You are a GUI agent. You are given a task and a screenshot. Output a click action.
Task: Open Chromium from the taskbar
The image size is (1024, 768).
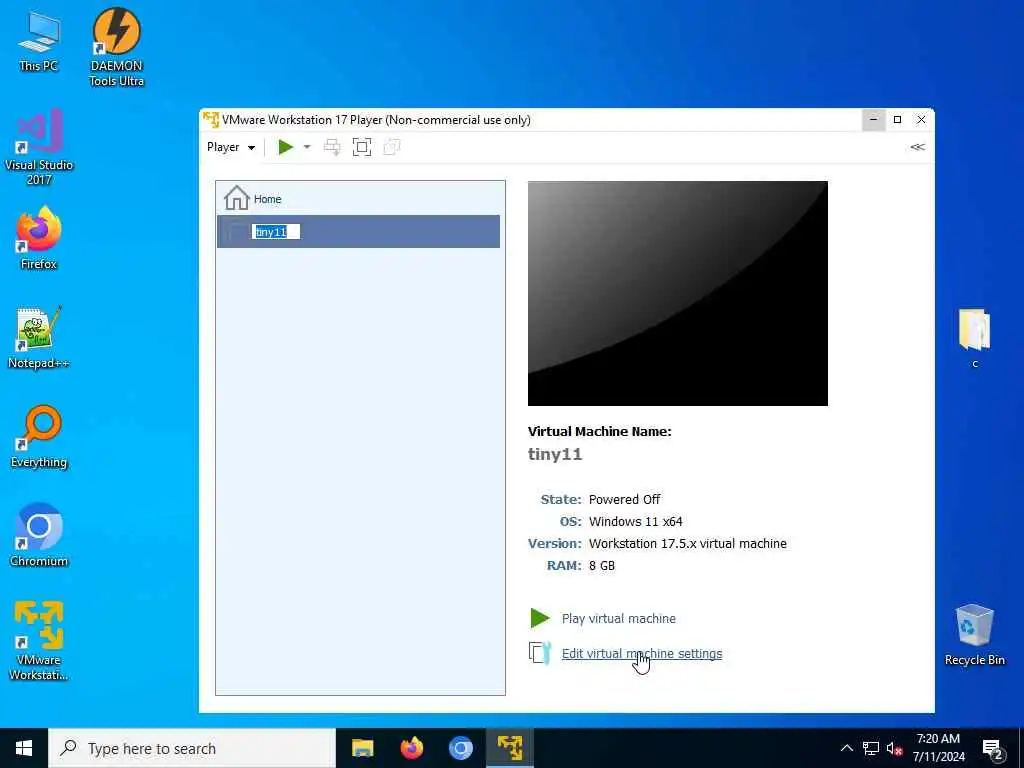click(460, 748)
